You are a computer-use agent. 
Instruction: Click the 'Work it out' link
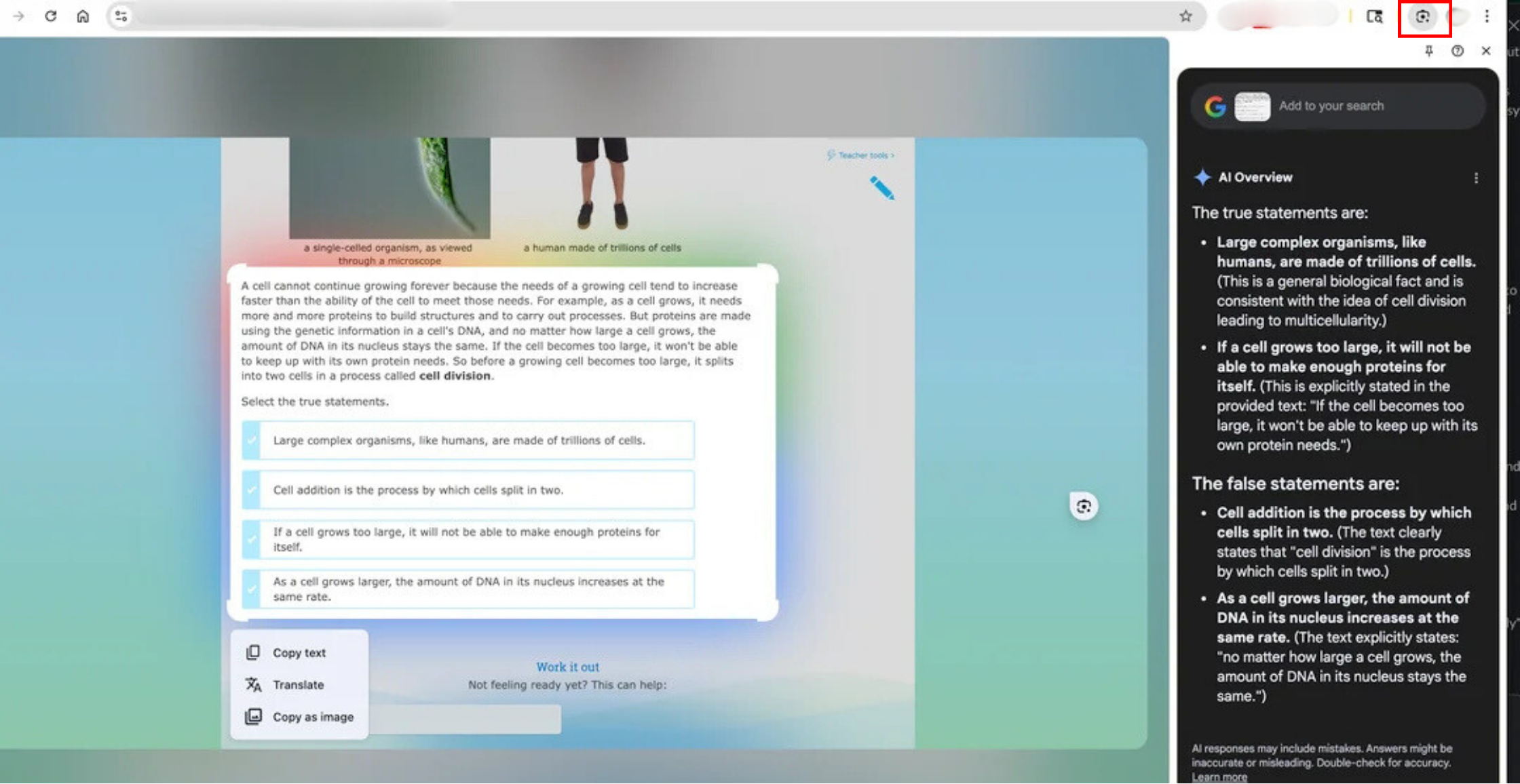click(x=567, y=667)
